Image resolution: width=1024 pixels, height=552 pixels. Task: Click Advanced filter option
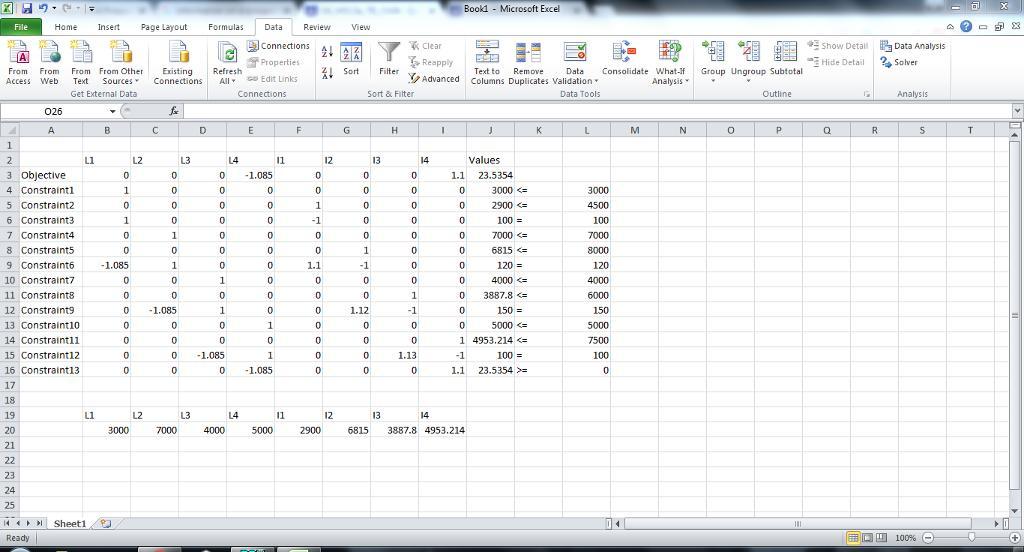[x=434, y=78]
